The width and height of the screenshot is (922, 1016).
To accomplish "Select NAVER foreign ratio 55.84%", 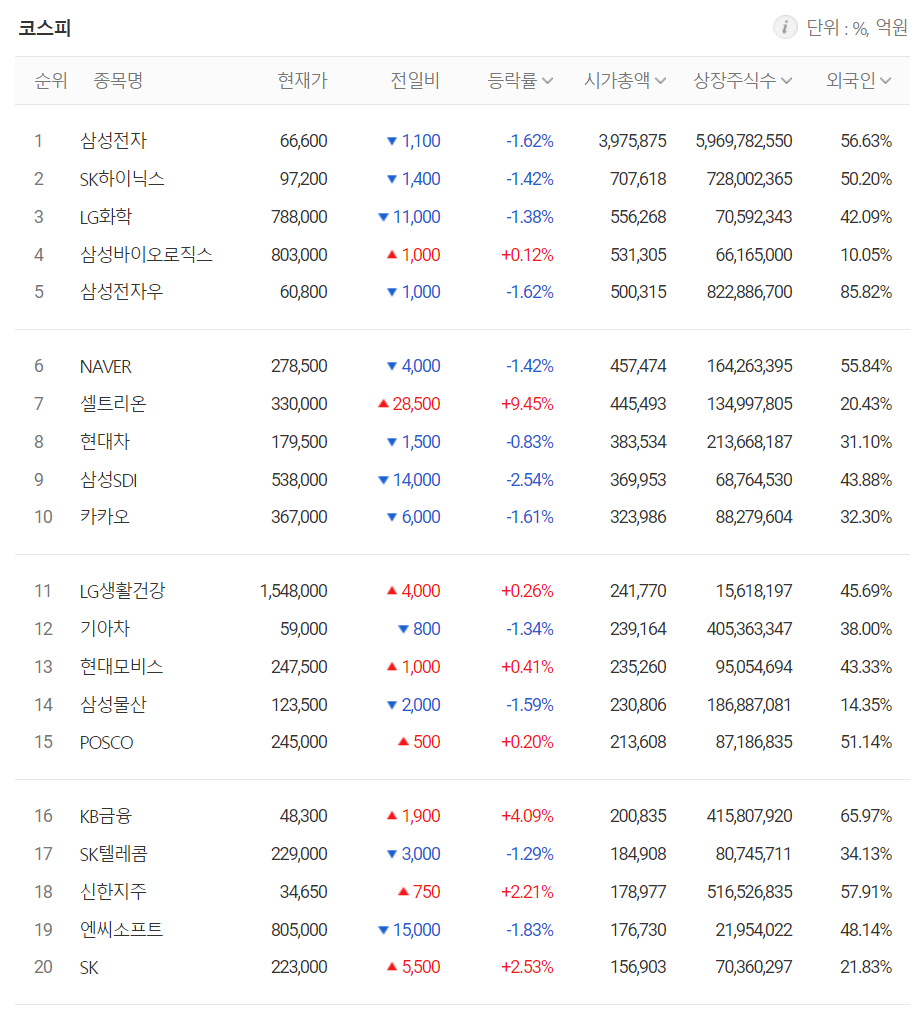I will pyautogui.click(x=866, y=366).
